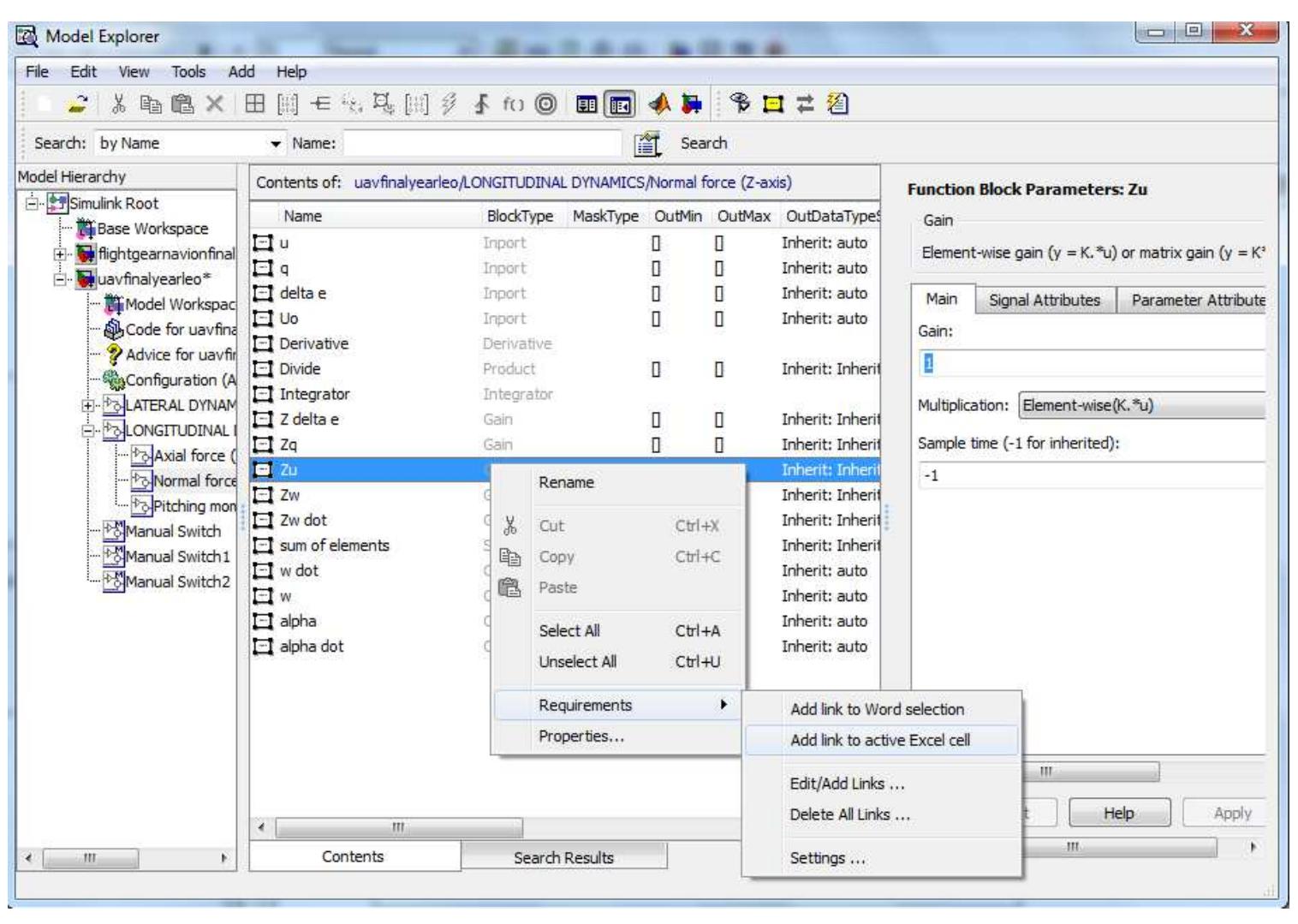Toggle the dialog view pane toolbar icon

tap(586, 104)
